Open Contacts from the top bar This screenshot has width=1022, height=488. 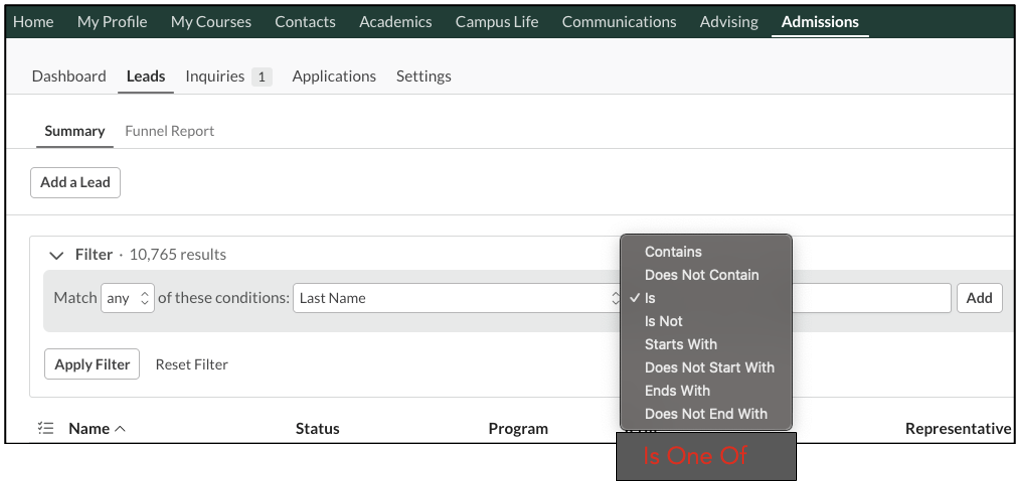pyautogui.click(x=305, y=22)
